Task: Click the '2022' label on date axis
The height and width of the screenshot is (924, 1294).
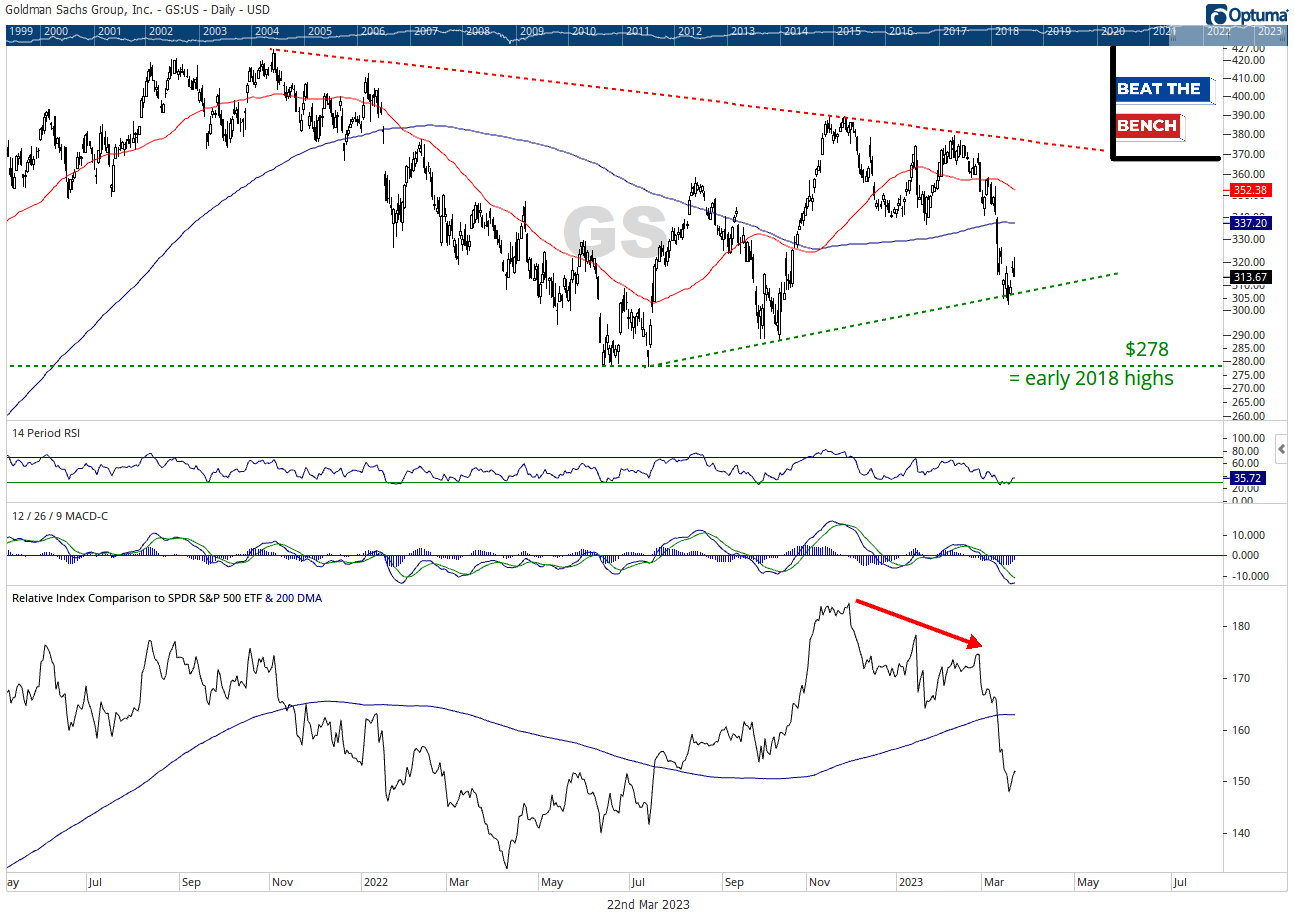Action: tap(376, 883)
